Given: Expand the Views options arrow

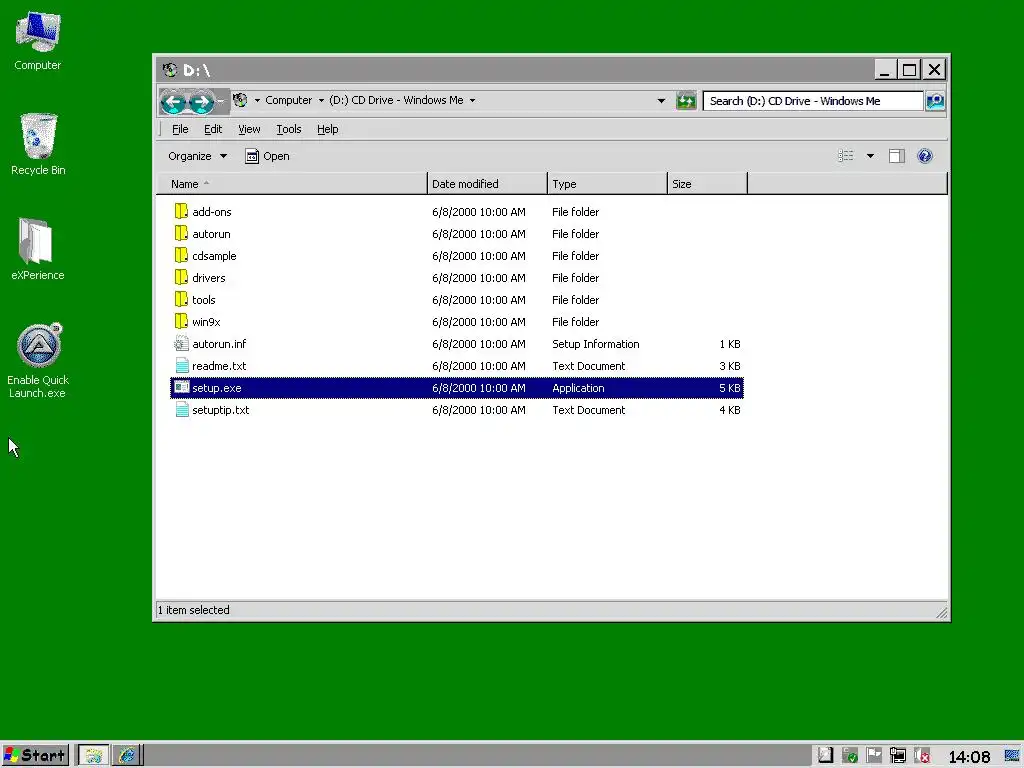Looking at the screenshot, I should [x=870, y=155].
